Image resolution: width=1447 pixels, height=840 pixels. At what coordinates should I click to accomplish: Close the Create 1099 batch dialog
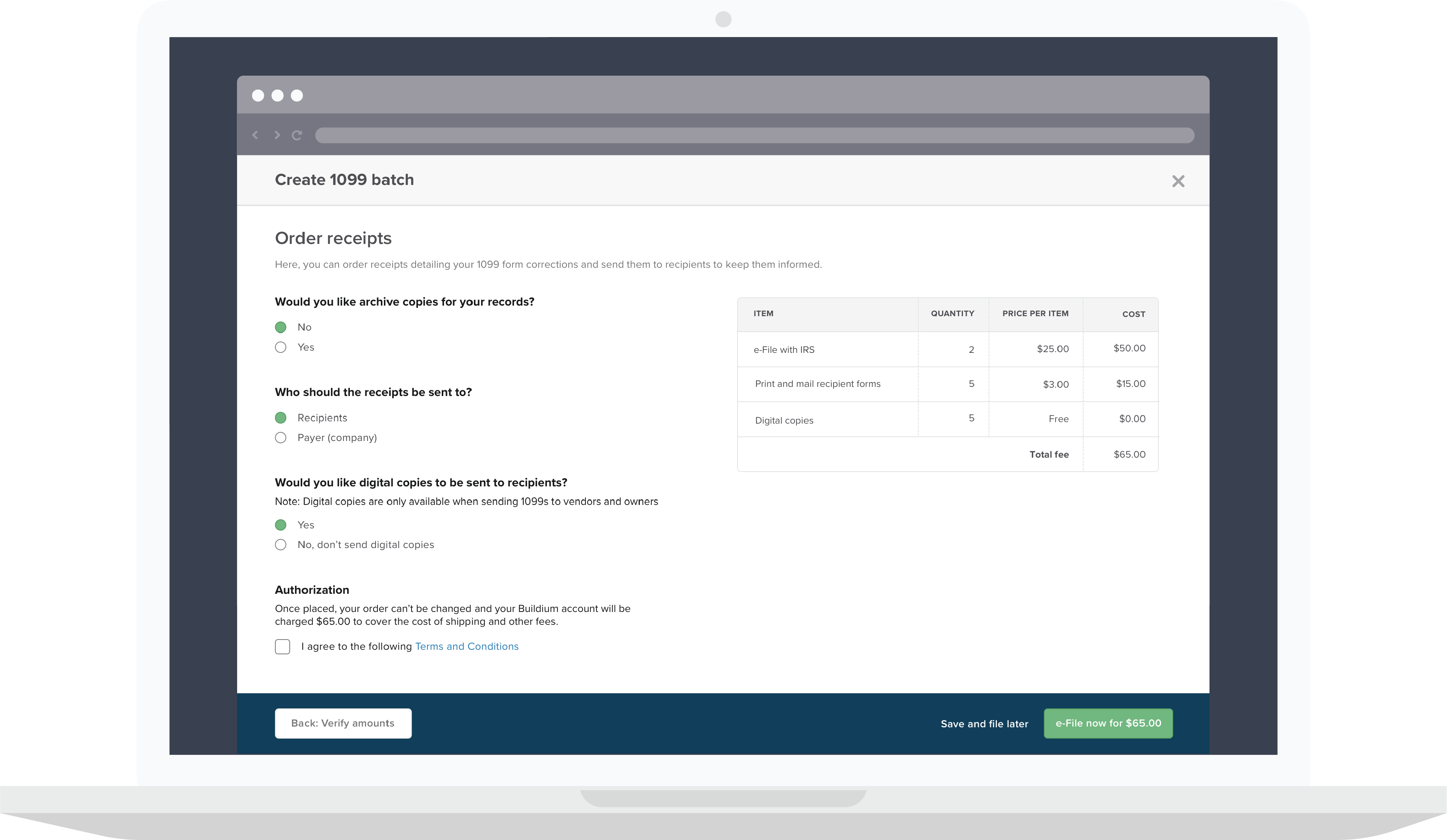point(1178,182)
